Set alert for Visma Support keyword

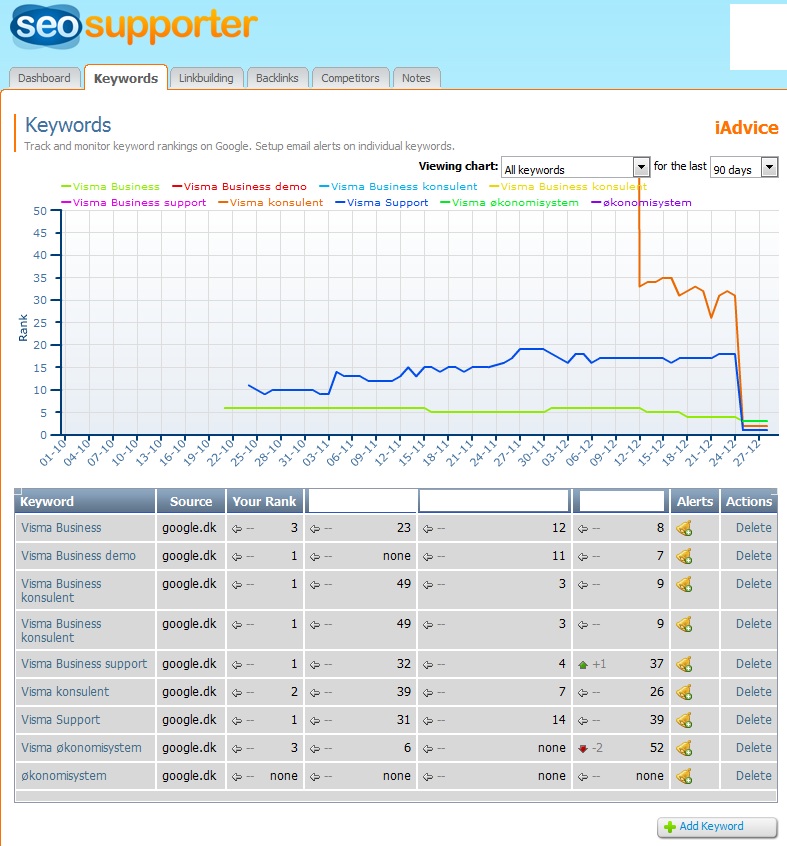(x=685, y=720)
